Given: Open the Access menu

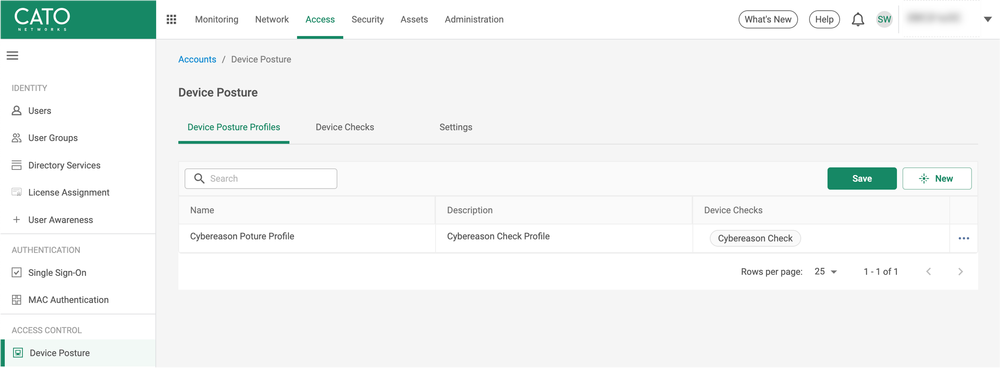Looking at the screenshot, I should coord(320,20).
